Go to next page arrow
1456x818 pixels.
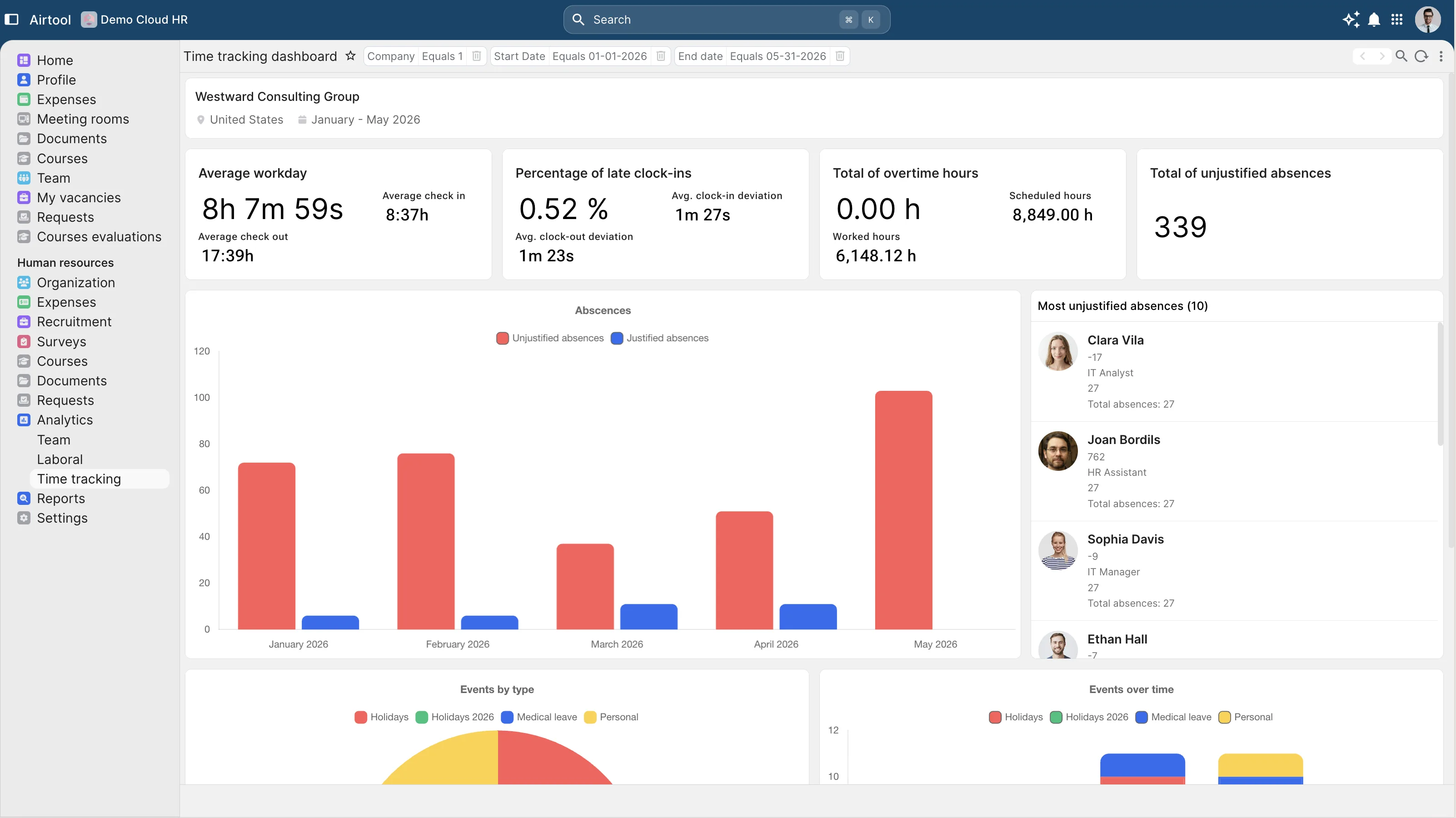click(1382, 56)
